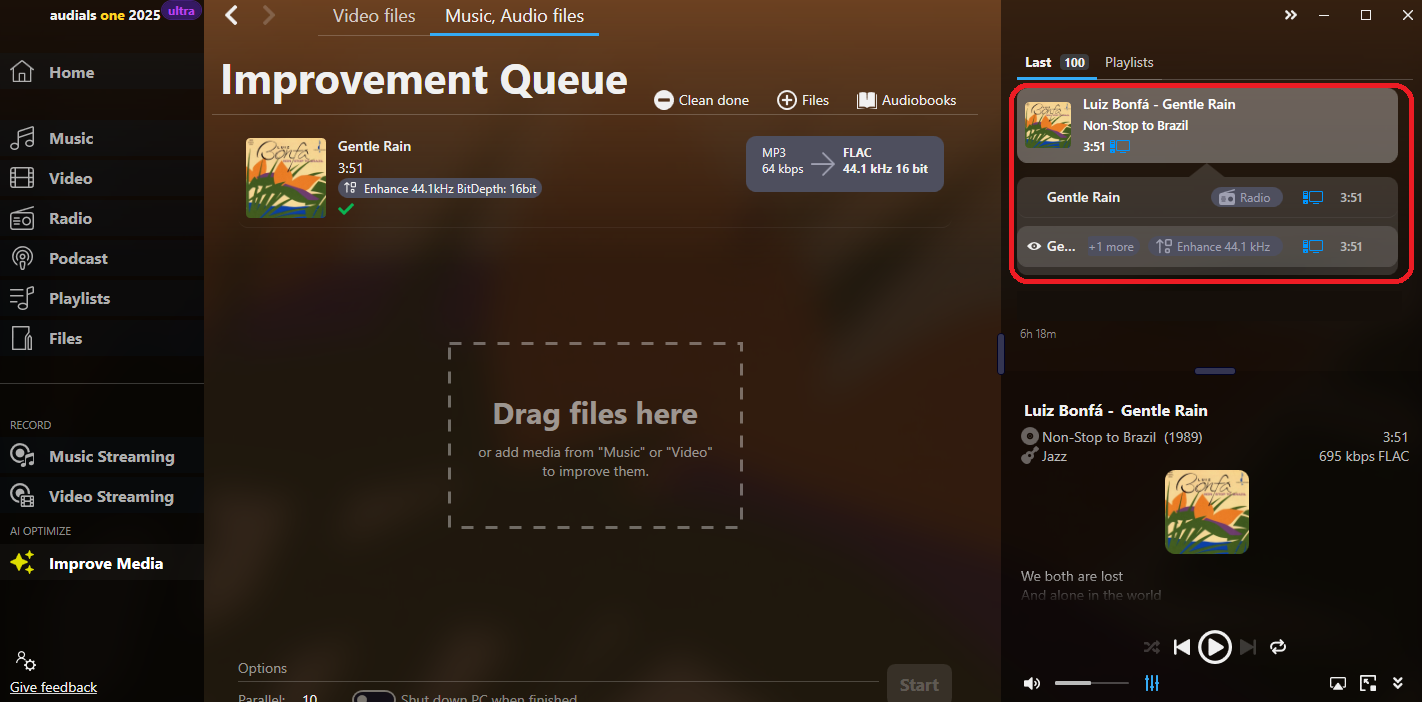Expand the +1 more tag on Gentle Rain
The image size is (1422, 702).
(x=1111, y=246)
